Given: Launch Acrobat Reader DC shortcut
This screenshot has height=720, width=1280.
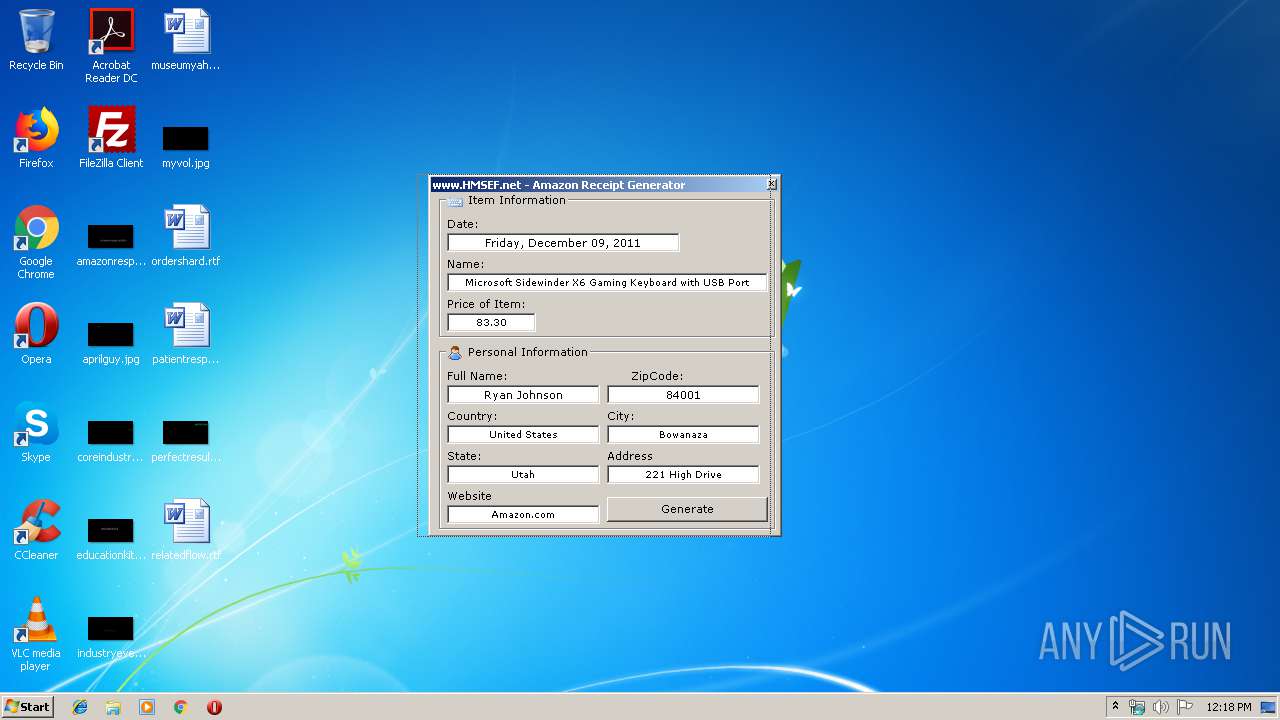Looking at the screenshot, I should click(111, 46).
